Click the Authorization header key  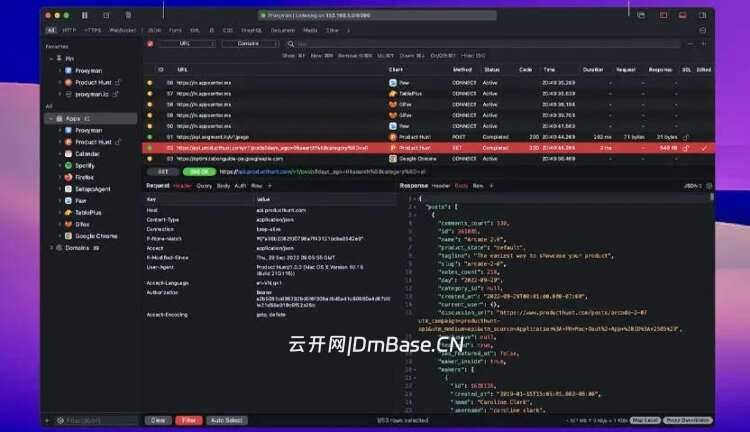click(x=162, y=292)
